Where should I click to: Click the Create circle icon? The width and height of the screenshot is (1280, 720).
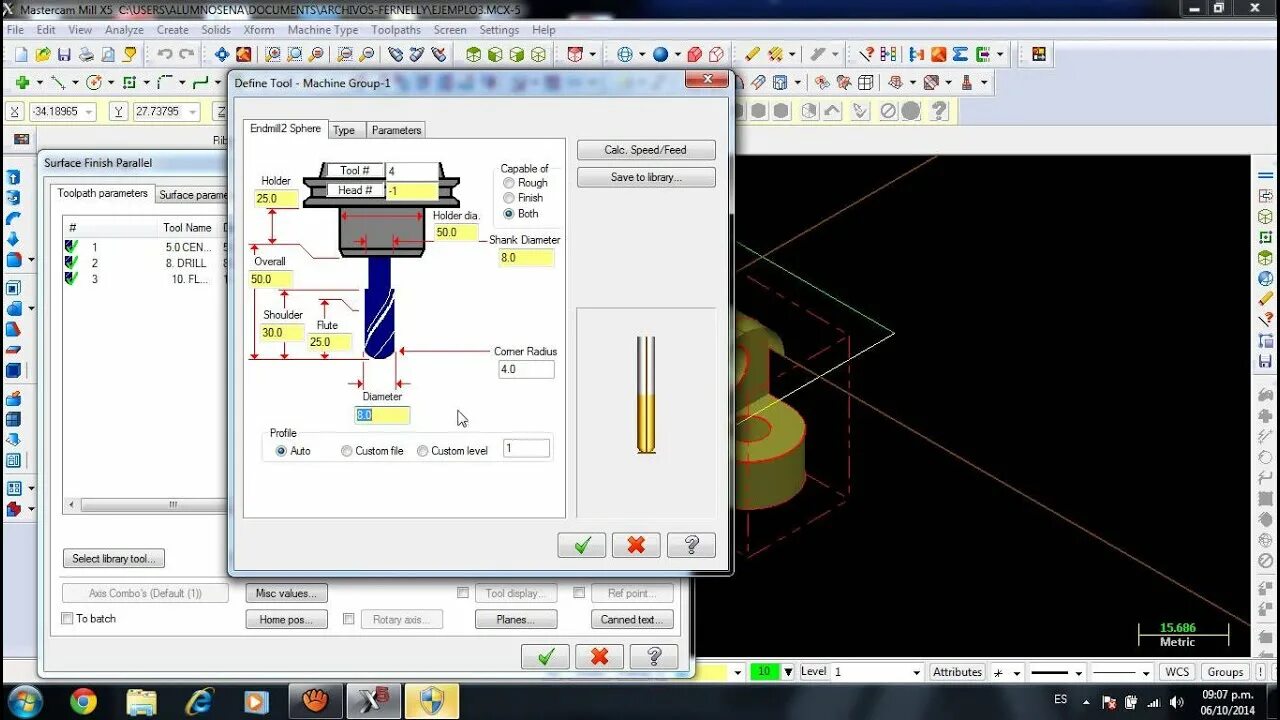coord(94,82)
